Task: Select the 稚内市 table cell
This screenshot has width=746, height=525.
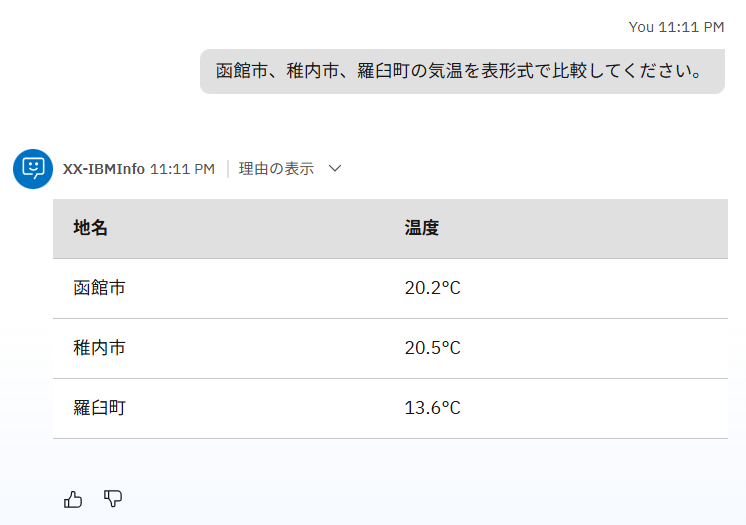Action: [x=100, y=348]
